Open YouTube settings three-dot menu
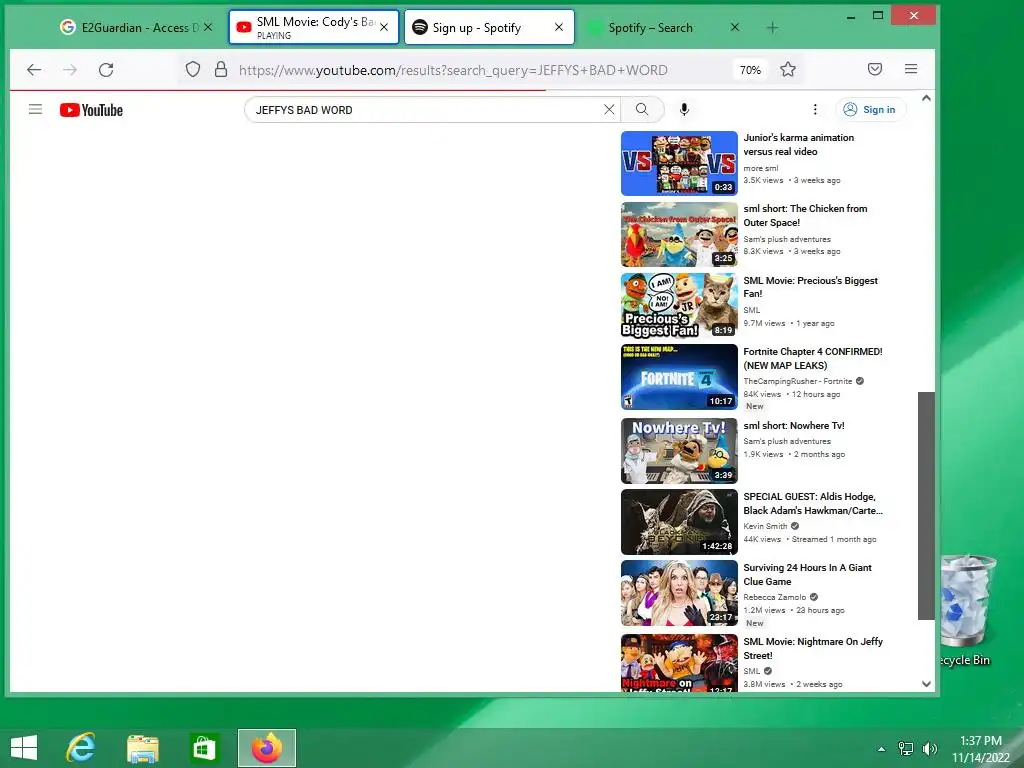This screenshot has height=768, width=1024. coord(815,110)
